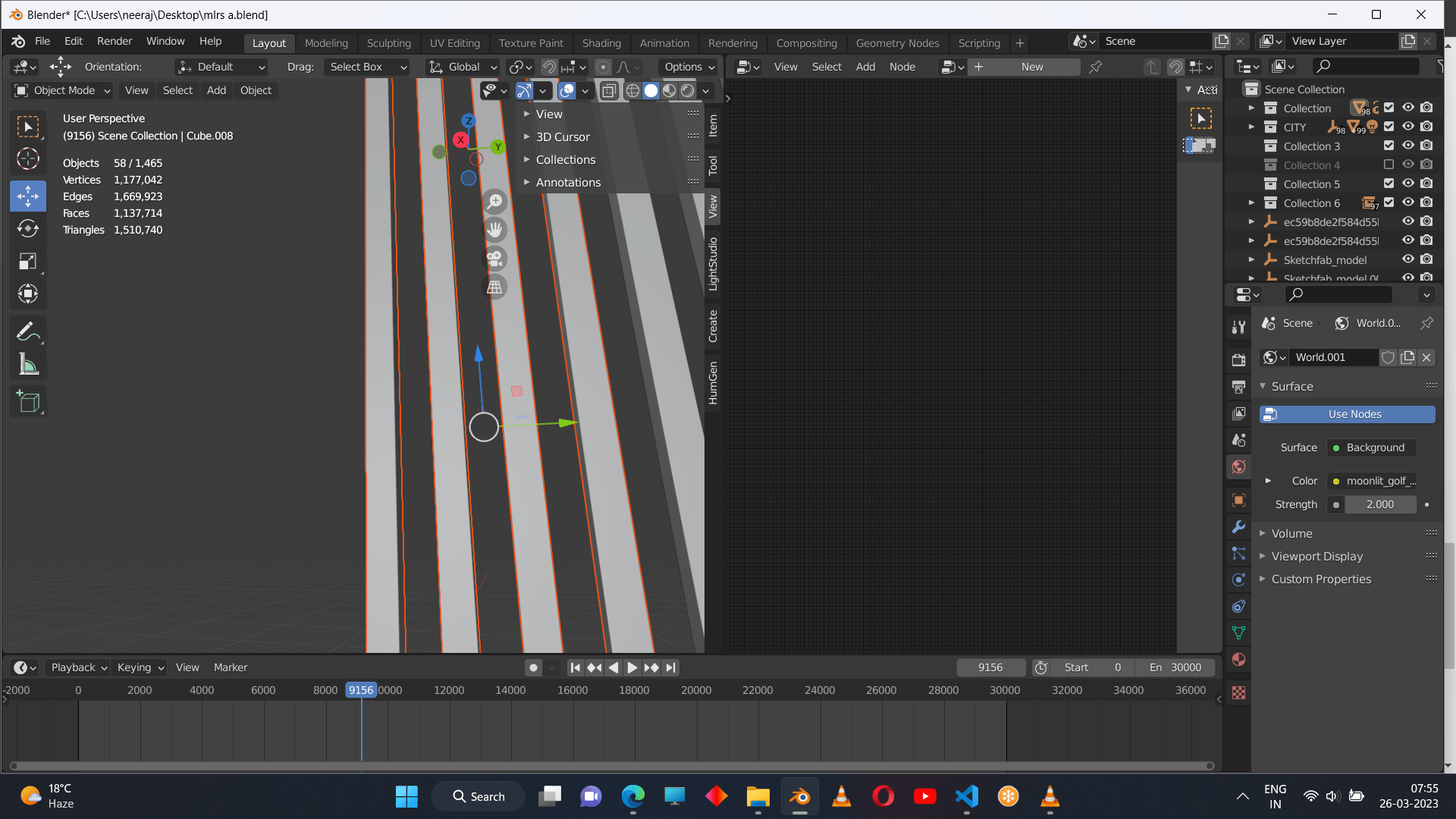
Task: Click the current frame field showing 9156
Action: (991, 667)
